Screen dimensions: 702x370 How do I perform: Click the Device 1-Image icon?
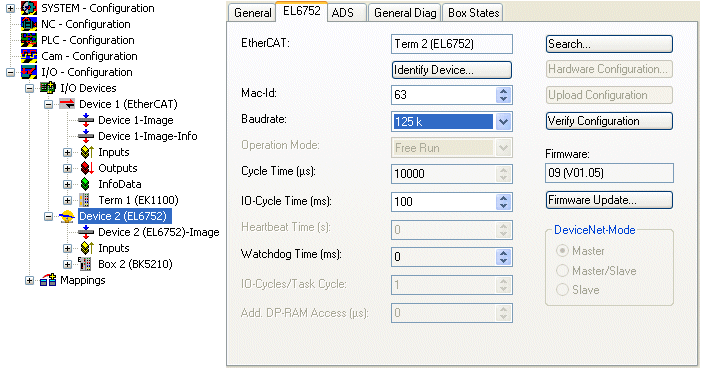point(86,120)
